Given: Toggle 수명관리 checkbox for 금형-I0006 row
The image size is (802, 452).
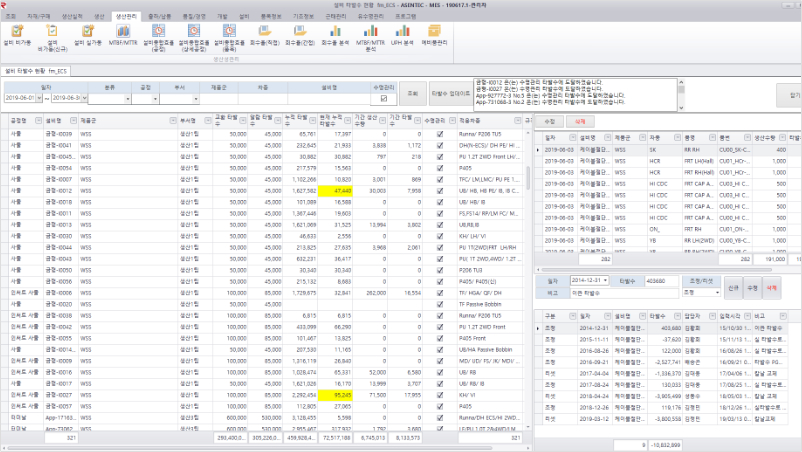Looking at the screenshot, I should click(x=440, y=293).
